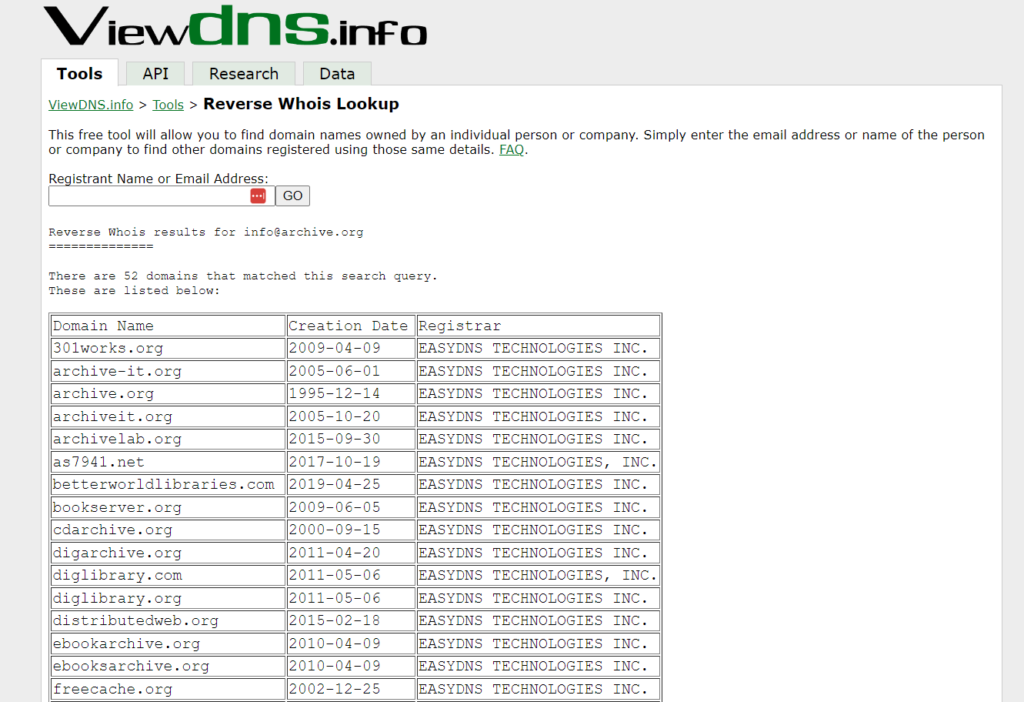Select the ebooksarchive.org domain cell
This screenshot has height=702, width=1024.
pyautogui.click(x=168, y=666)
